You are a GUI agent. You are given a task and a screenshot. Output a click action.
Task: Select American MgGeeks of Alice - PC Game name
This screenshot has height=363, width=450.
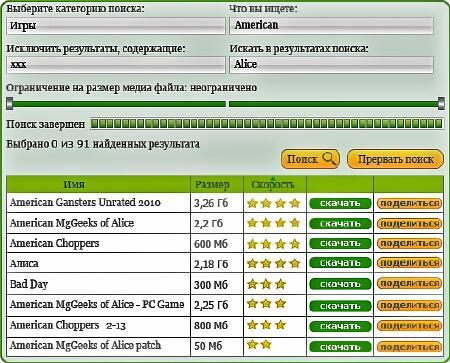(97, 304)
